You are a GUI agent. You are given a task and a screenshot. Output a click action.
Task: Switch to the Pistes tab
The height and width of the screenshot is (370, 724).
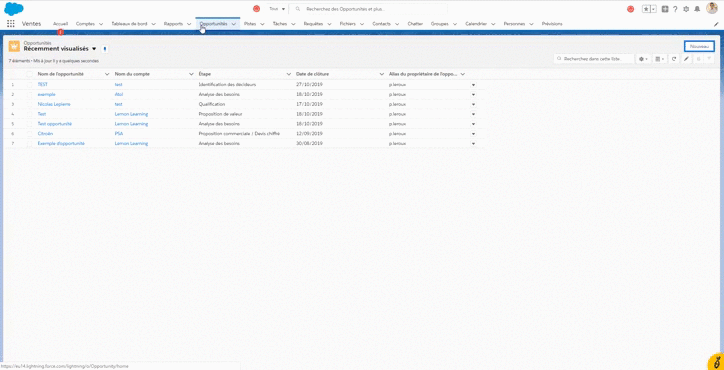[x=250, y=24]
